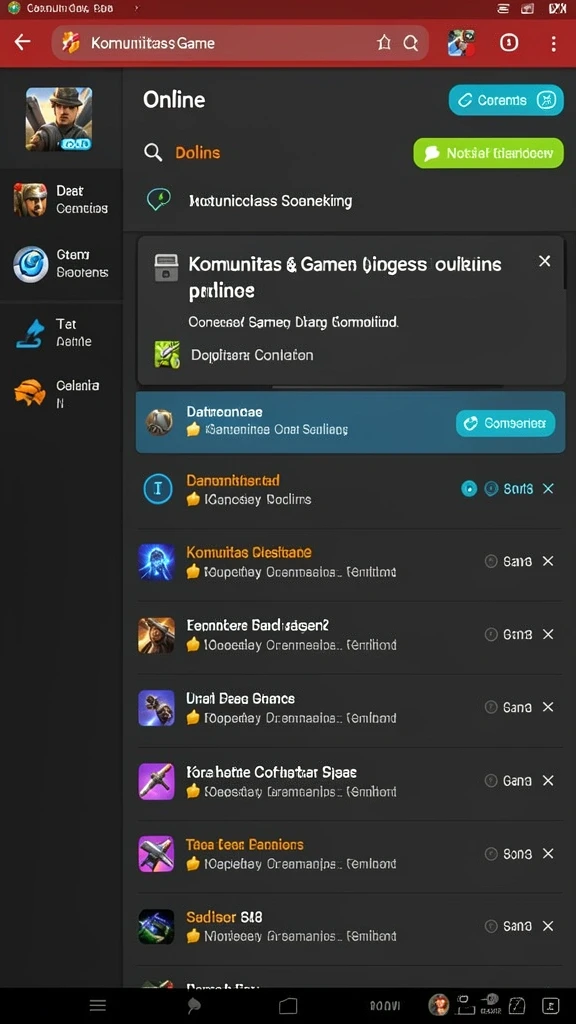Toggle the radio in Unal Deea Ghance row
The height and width of the screenshot is (1024, 576).
[x=491, y=707]
